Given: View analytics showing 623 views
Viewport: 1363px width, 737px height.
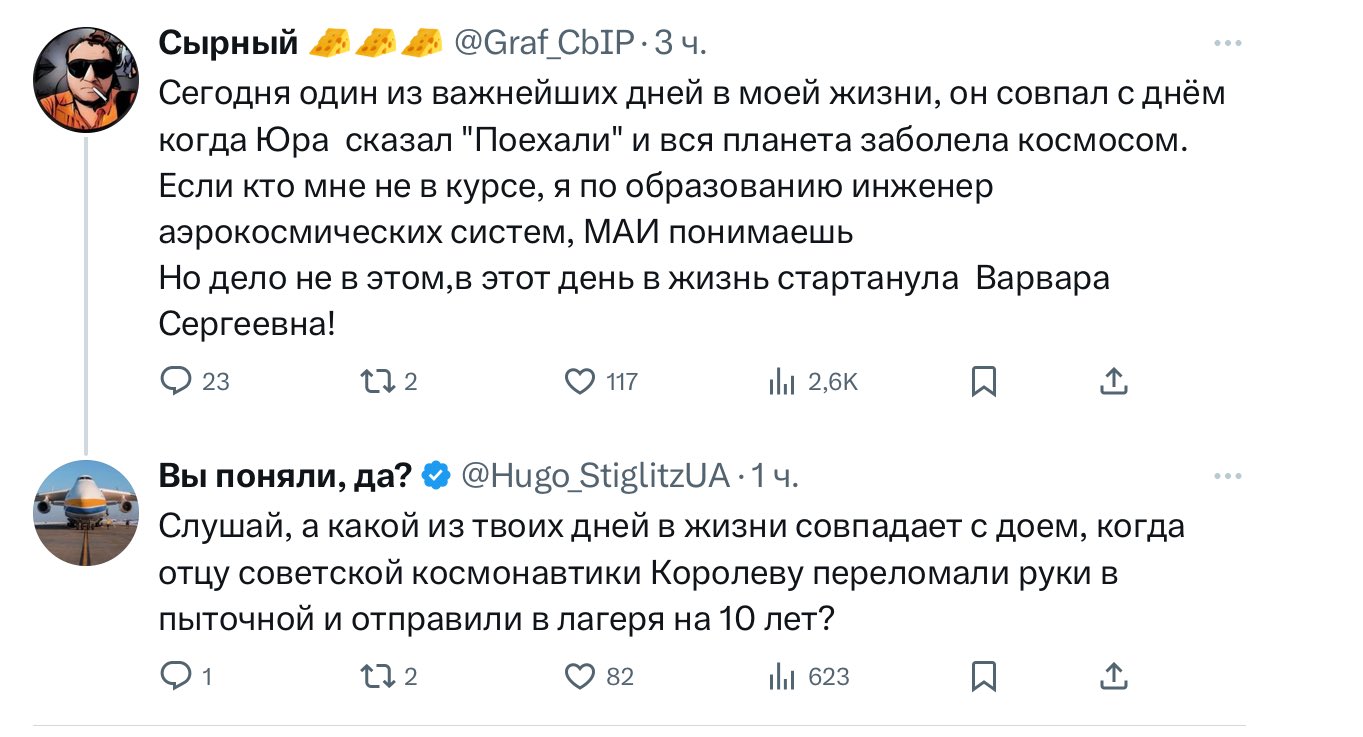Looking at the screenshot, I should pyautogui.click(x=779, y=677).
